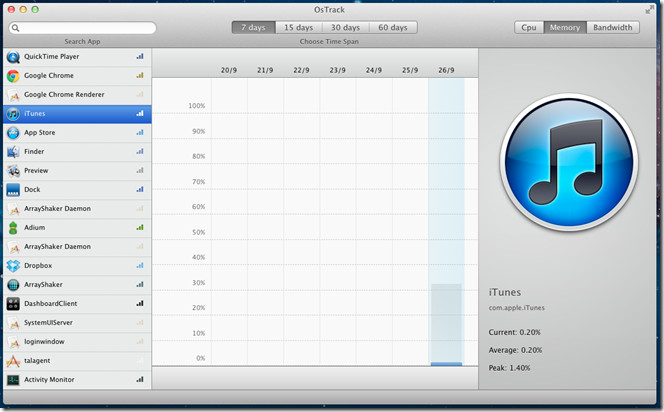Switch time span to 15 days
Screen dimensions: 664x412
pyautogui.click(x=299, y=27)
